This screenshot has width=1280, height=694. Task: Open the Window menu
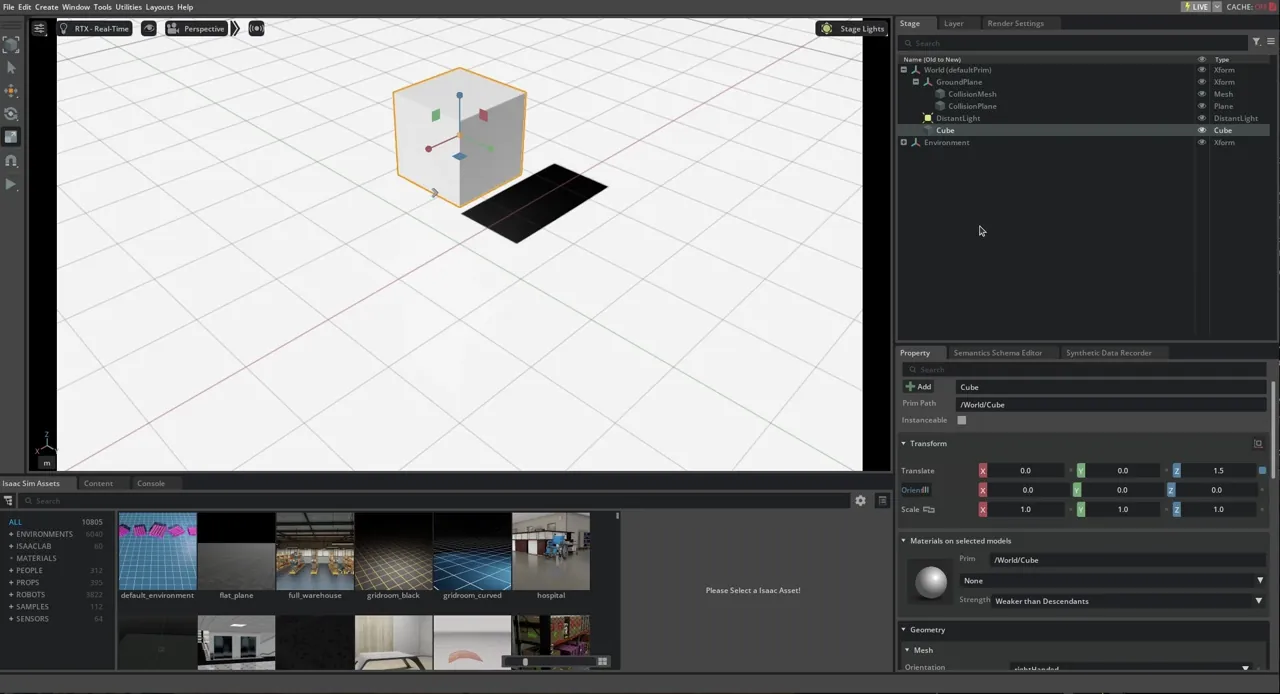click(x=76, y=7)
